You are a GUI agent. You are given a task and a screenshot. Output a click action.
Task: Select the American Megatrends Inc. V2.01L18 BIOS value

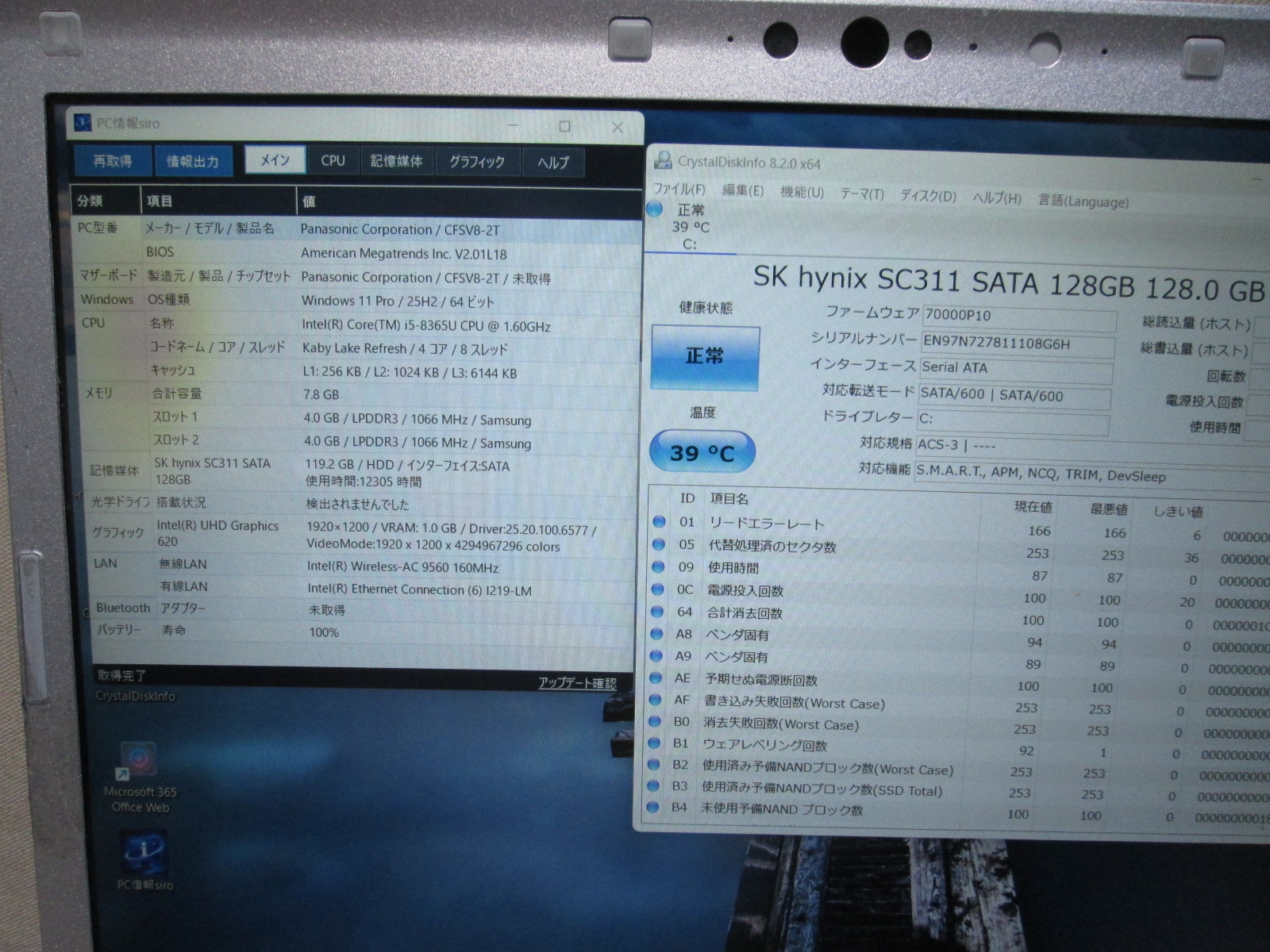click(x=403, y=254)
